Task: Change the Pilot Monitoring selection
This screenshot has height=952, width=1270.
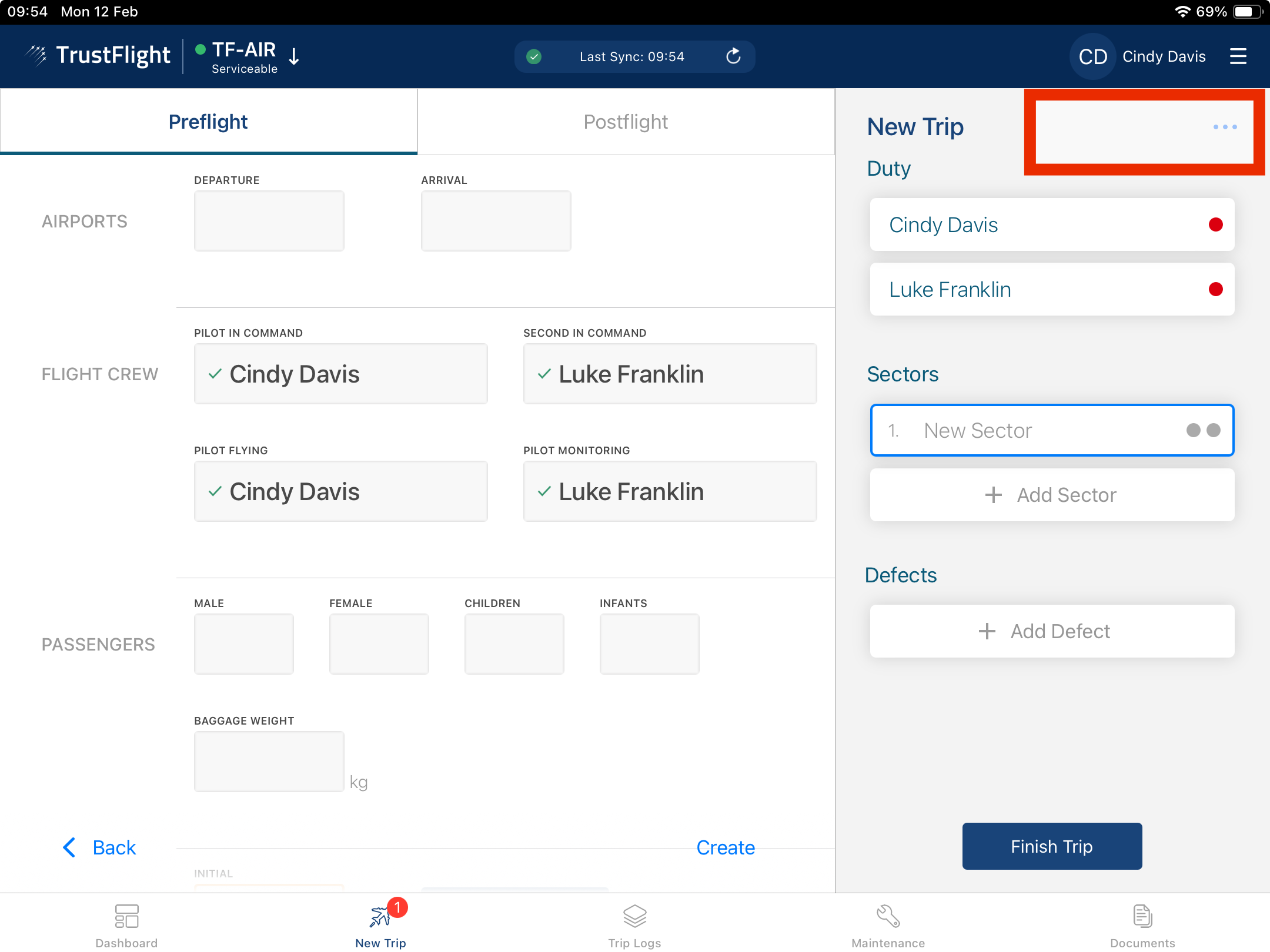Action: point(670,491)
